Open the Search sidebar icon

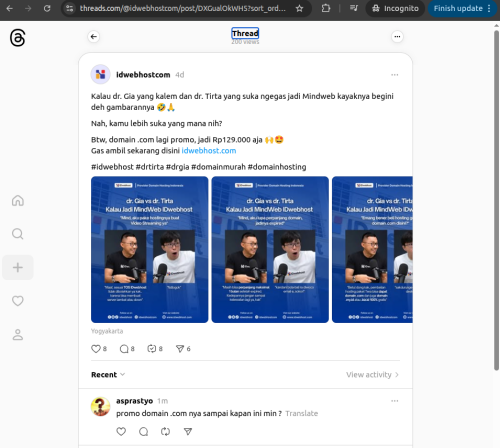click(18, 234)
